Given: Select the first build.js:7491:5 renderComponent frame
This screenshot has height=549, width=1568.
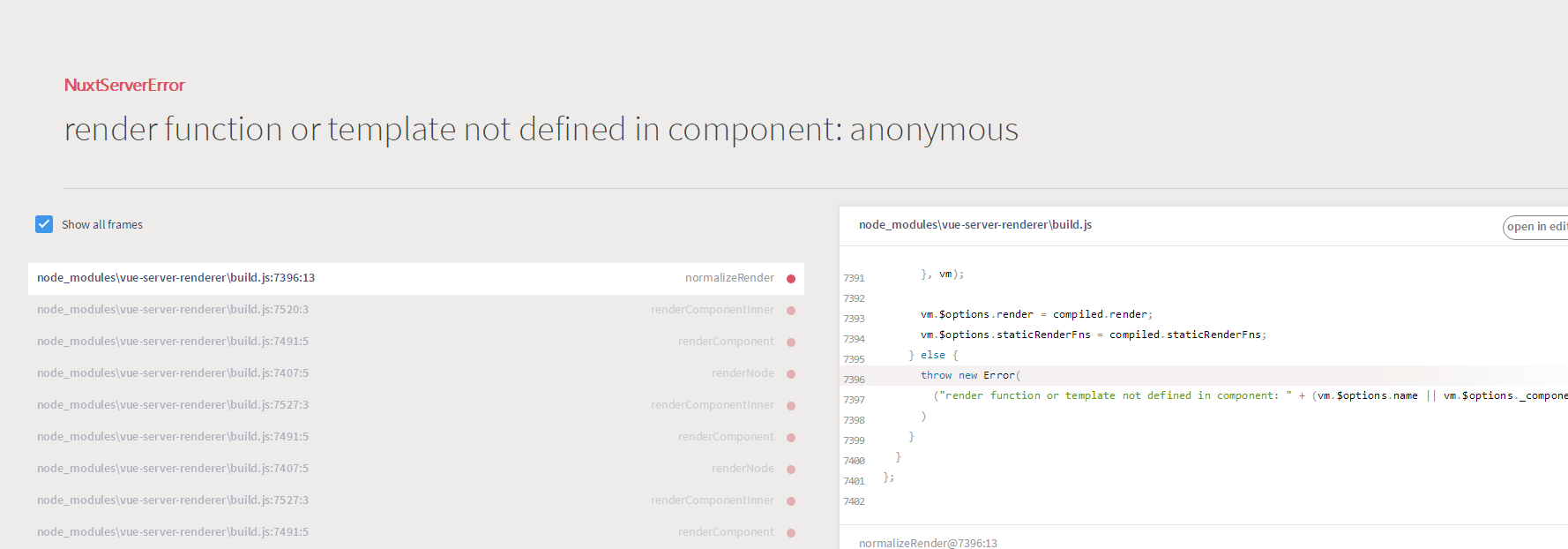Looking at the screenshot, I should [x=416, y=342].
